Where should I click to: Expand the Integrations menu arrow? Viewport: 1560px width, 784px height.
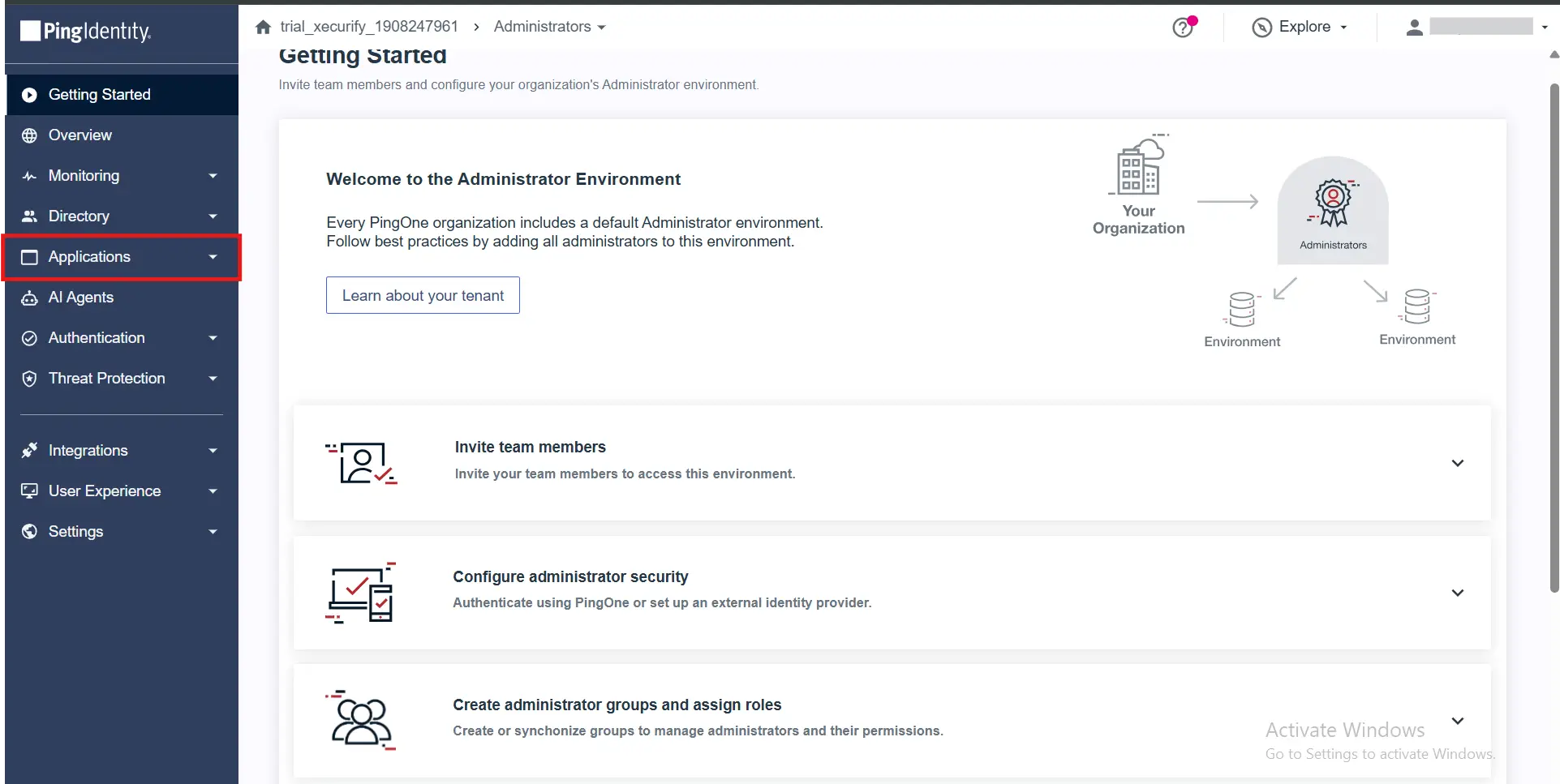point(213,451)
